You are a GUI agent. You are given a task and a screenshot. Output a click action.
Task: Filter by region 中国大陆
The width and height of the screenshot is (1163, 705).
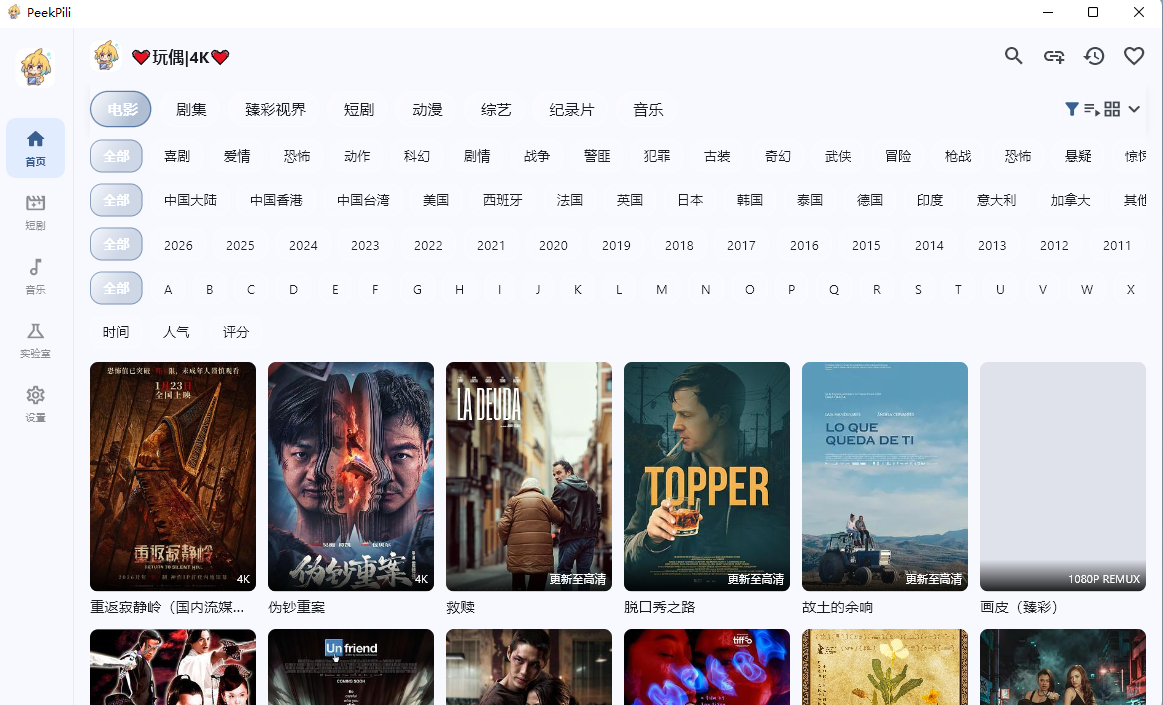click(191, 200)
